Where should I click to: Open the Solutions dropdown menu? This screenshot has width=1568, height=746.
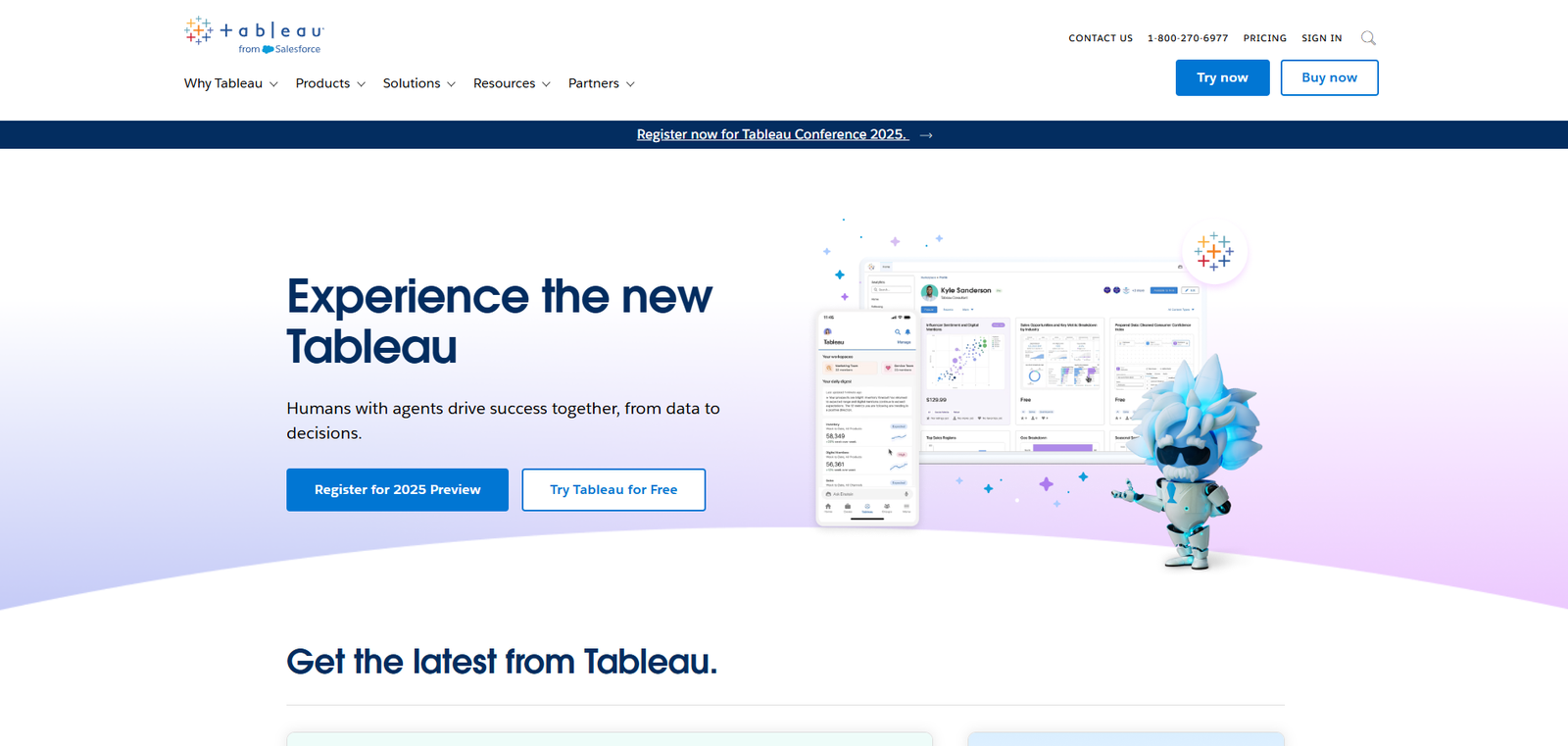pos(418,83)
